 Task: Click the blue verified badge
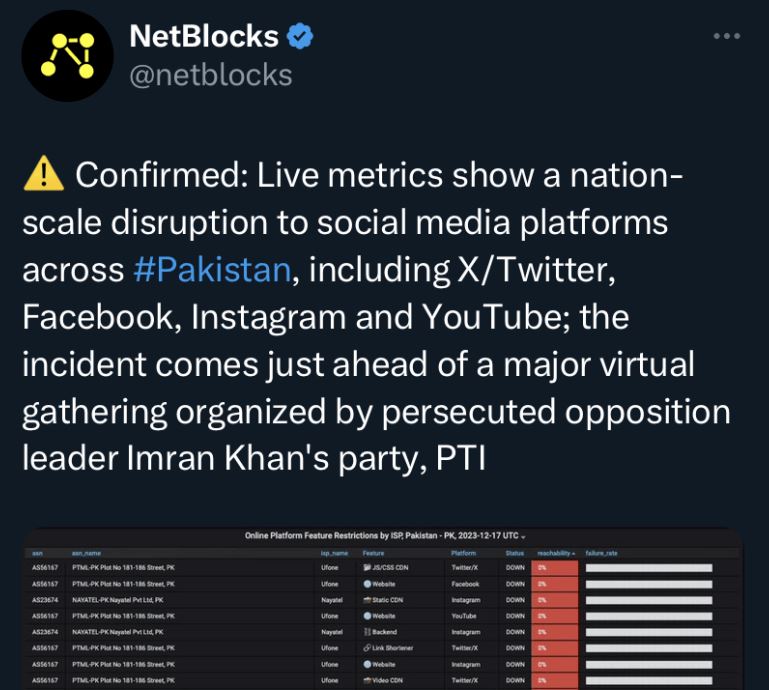click(300, 37)
